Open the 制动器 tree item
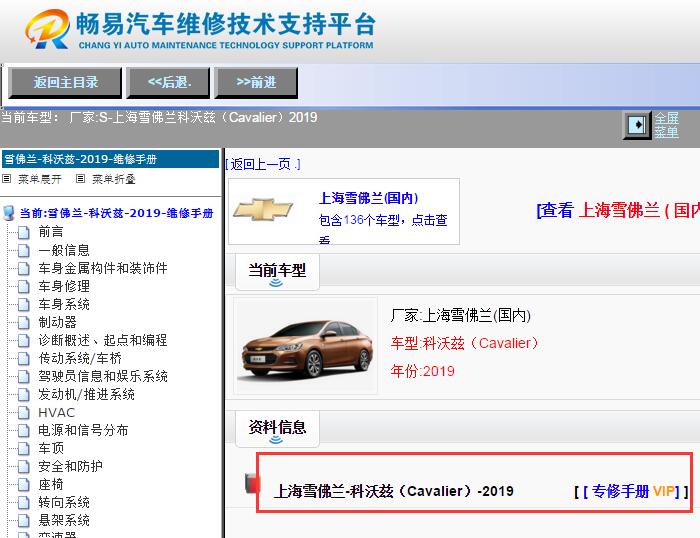 pyautogui.click(x=58, y=322)
